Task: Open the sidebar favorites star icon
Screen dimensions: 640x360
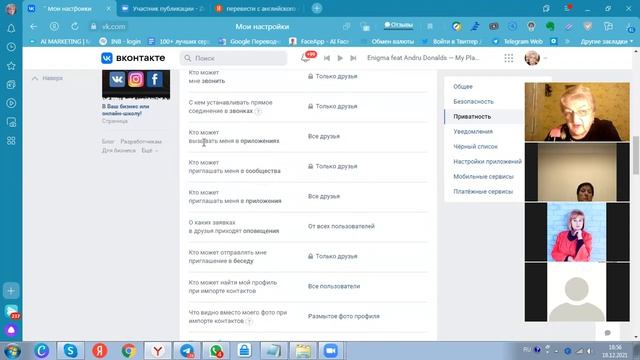Action: point(11,66)
